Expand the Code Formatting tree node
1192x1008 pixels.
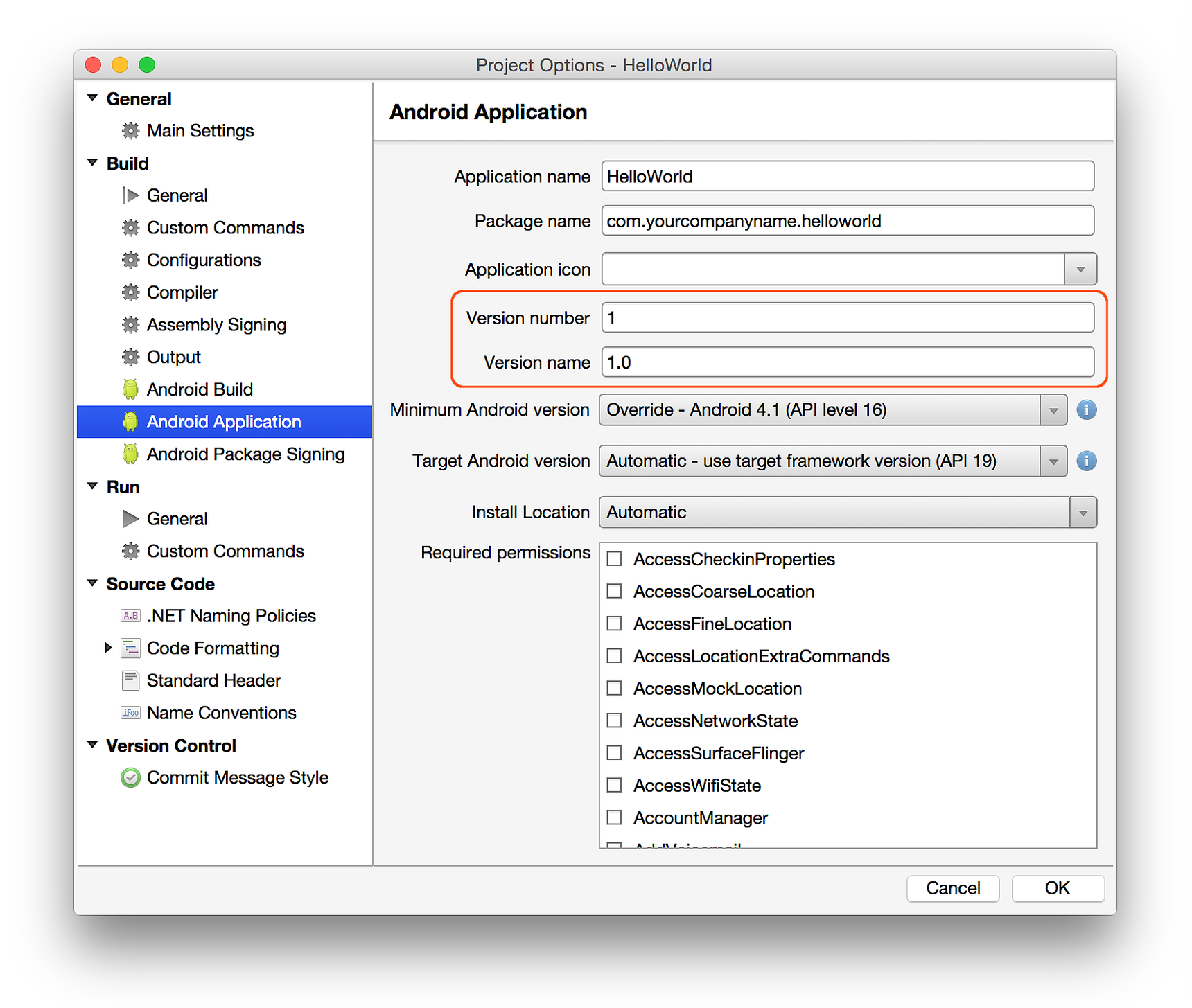click(108, 648)
